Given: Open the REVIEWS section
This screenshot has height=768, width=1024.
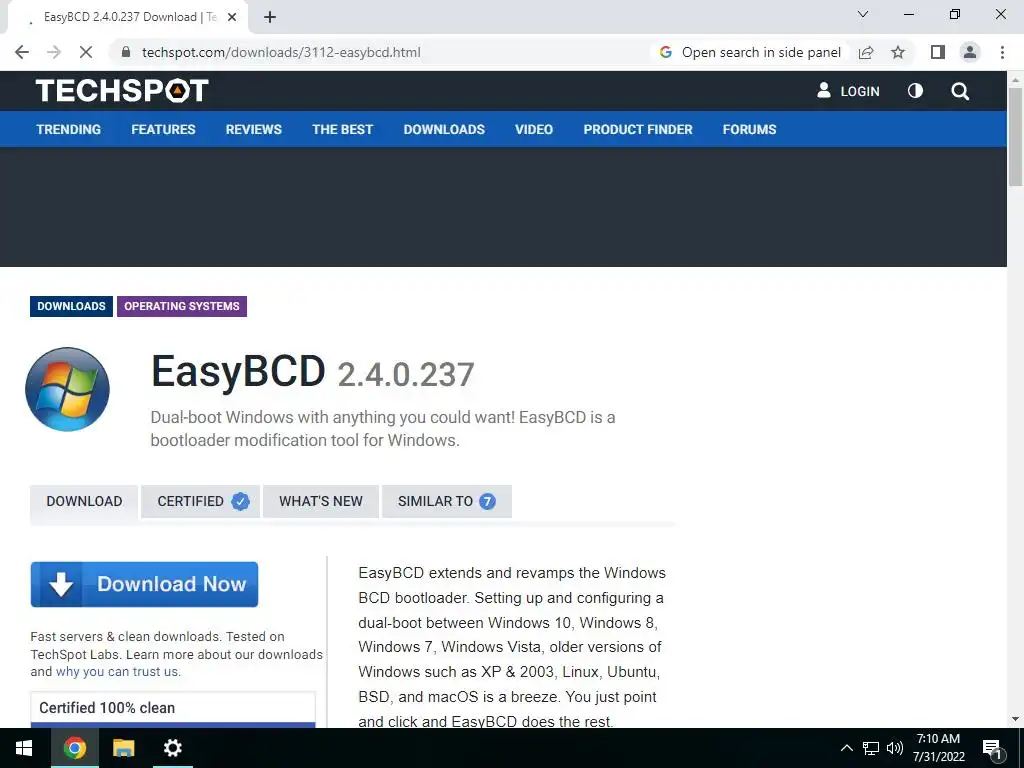Looking at the screenshot, I should [253, 129].
